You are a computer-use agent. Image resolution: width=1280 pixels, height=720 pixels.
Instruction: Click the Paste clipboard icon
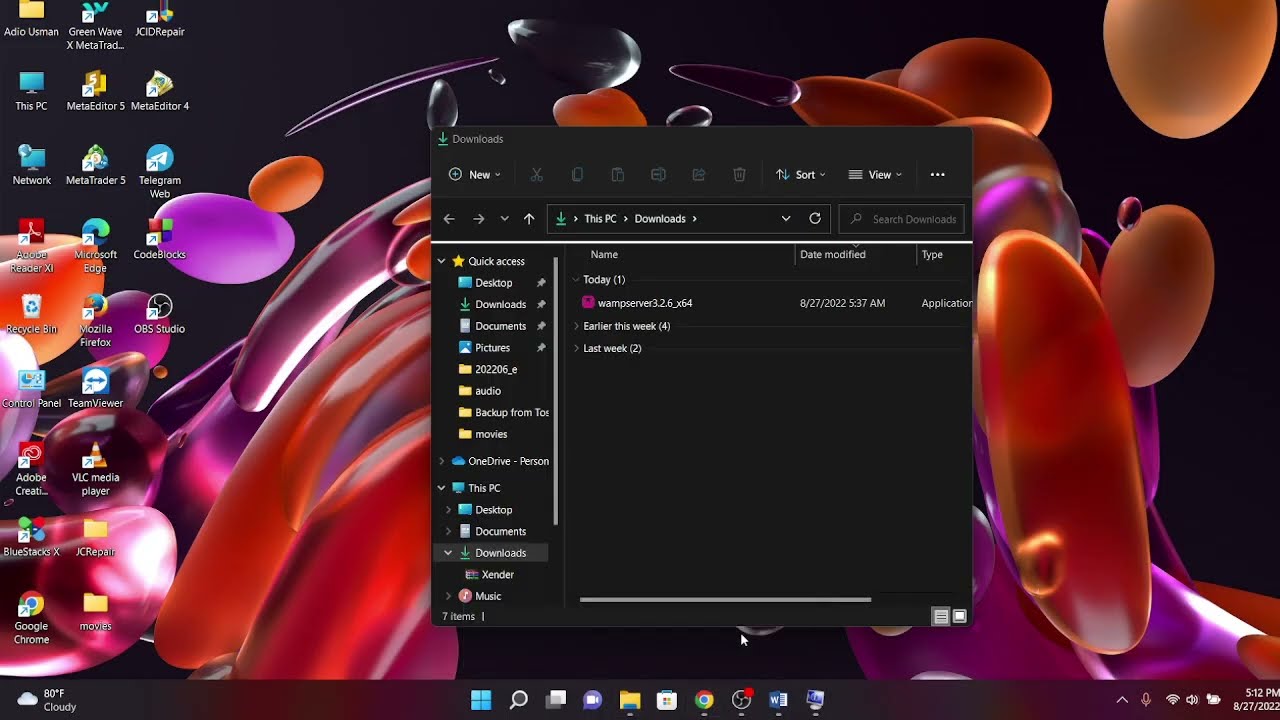tap(617, 174)
